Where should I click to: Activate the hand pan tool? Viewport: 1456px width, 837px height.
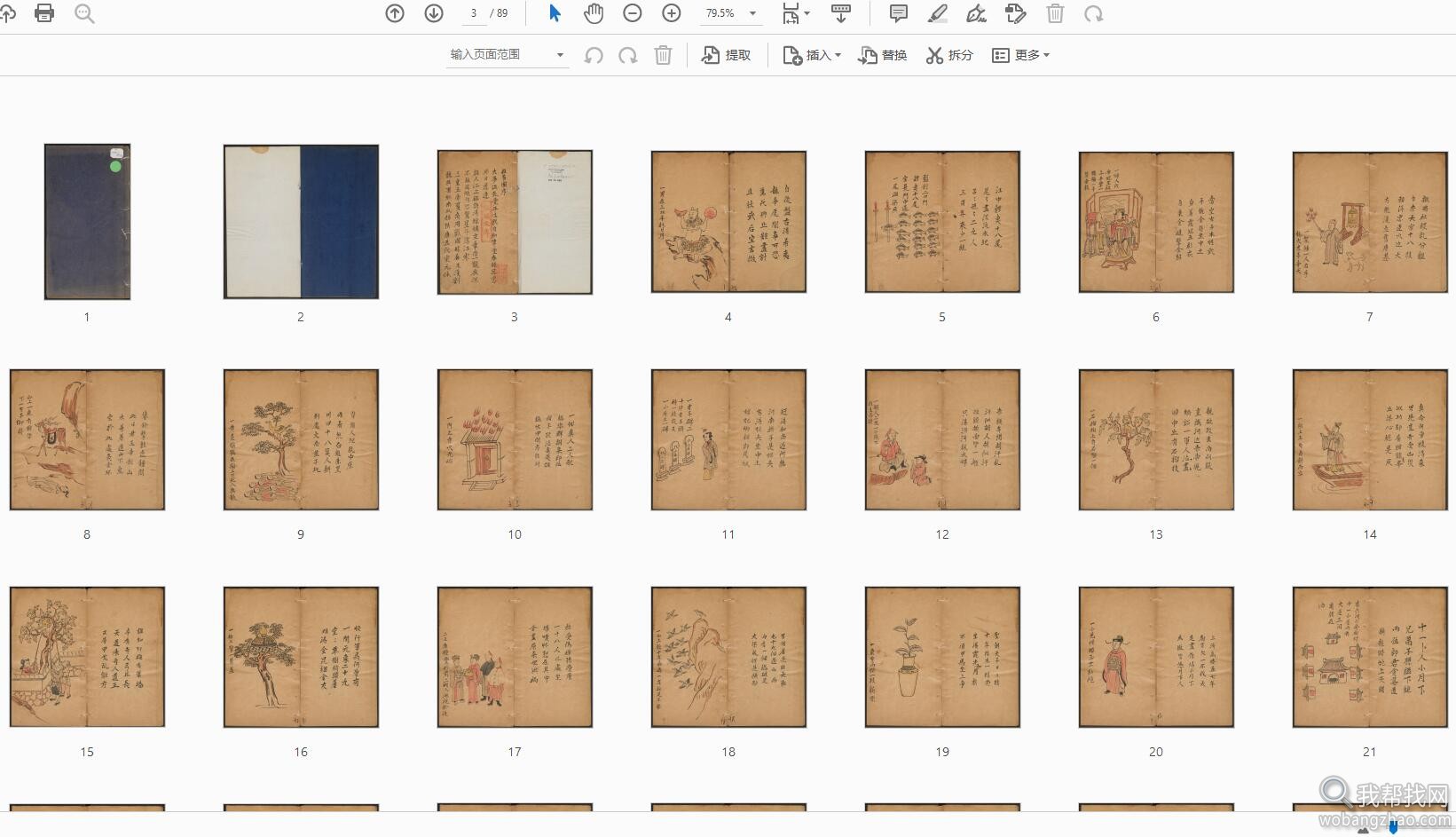pyautogui.click(x=594, y=13)
